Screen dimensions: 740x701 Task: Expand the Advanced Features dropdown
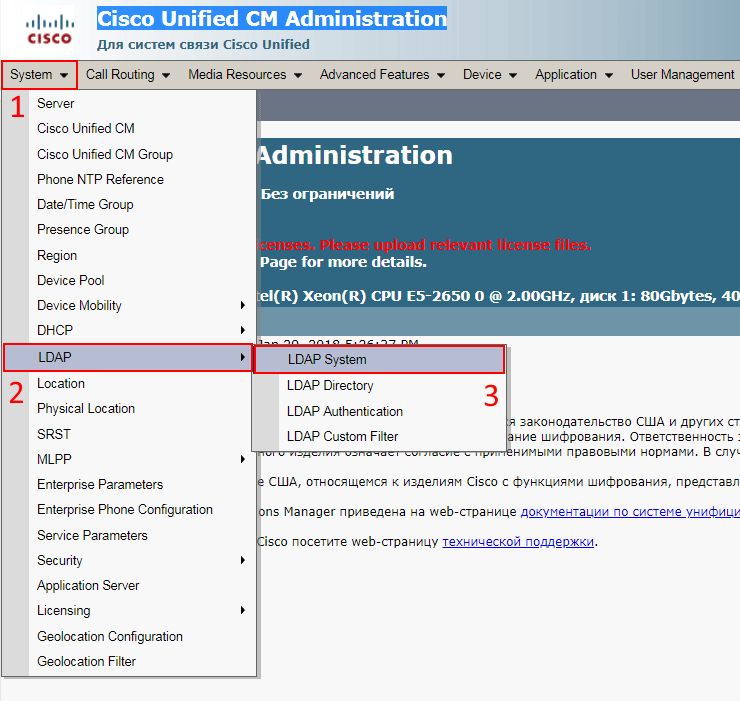[381, 75]
